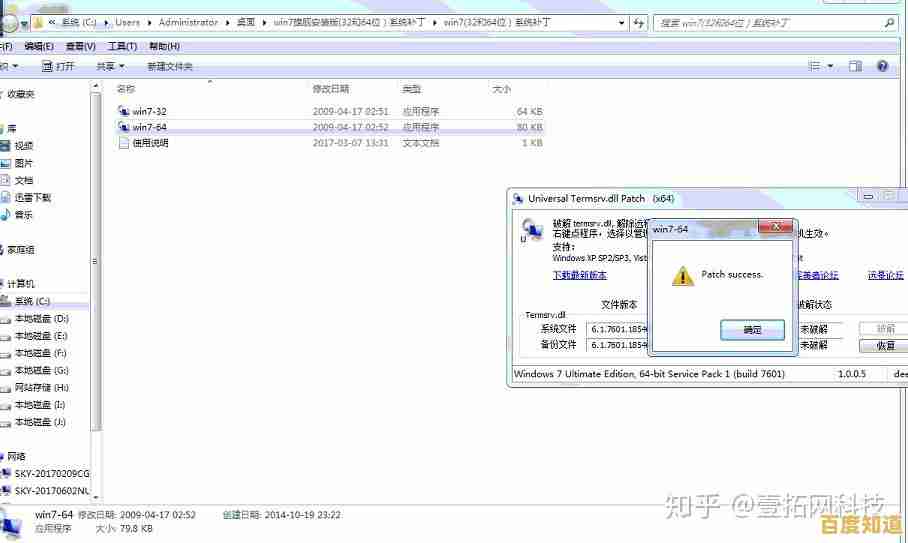Click the 确定 button in Patch success dialog

pos(752,330)
